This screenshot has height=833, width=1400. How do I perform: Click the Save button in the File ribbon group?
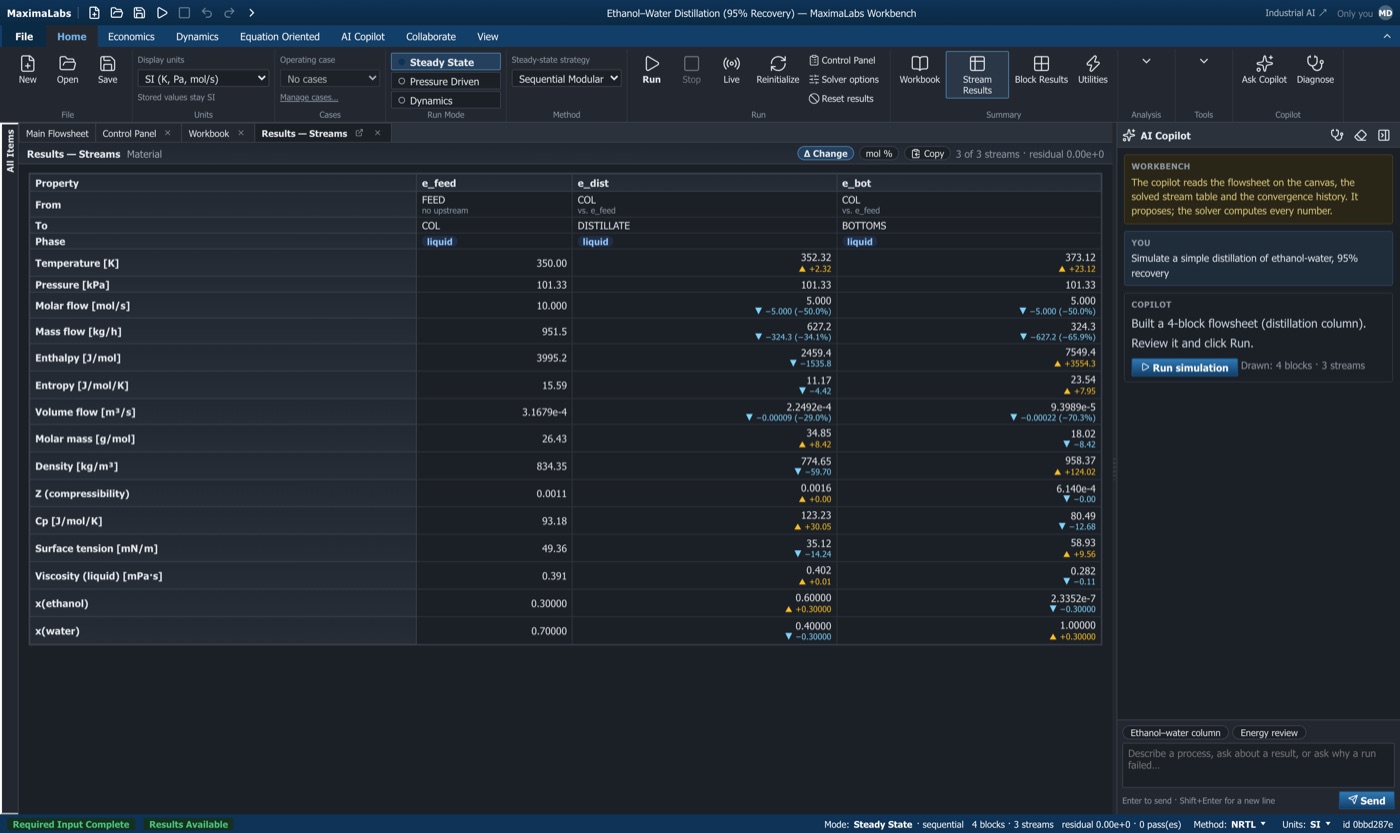click(107, 70)
